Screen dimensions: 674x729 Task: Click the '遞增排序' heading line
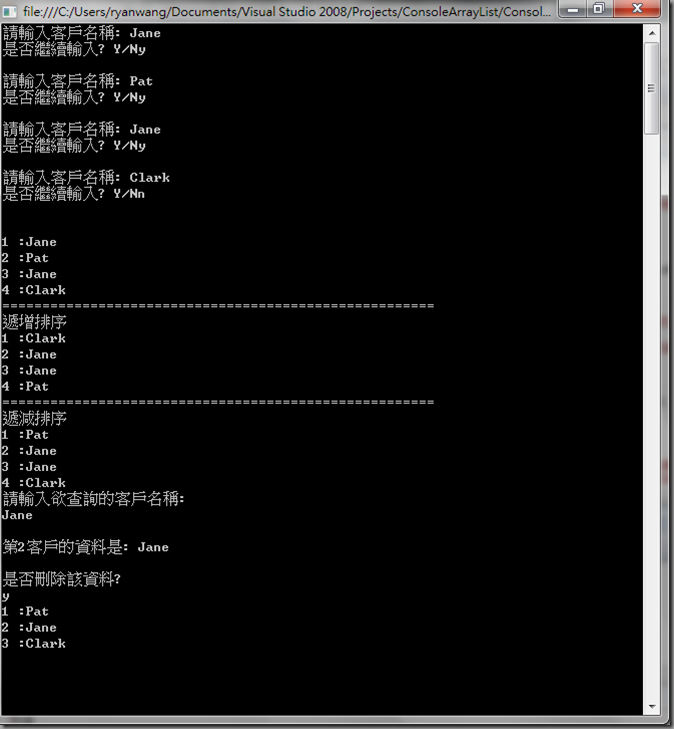(x=34, y=322)
